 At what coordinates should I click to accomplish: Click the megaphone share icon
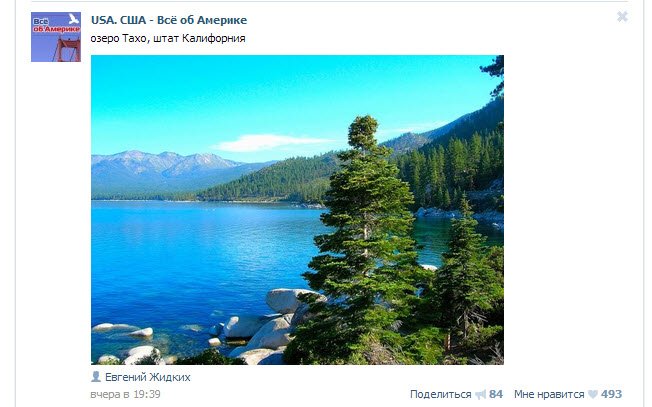480,394
